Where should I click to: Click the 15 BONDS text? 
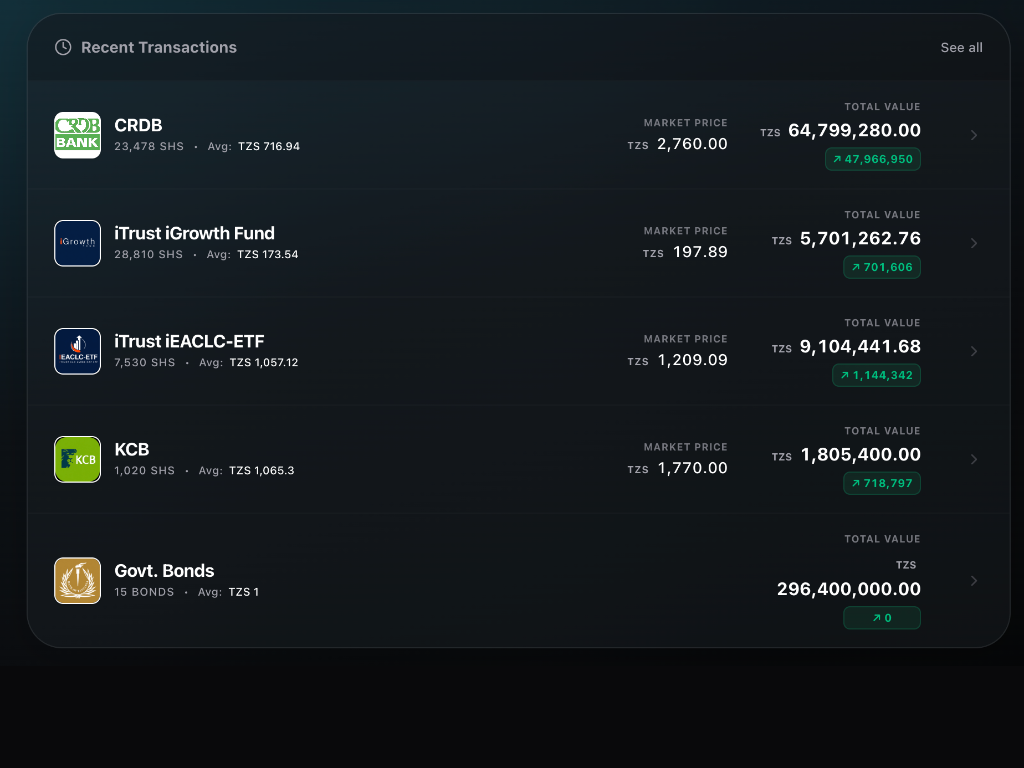coord(144,592)
